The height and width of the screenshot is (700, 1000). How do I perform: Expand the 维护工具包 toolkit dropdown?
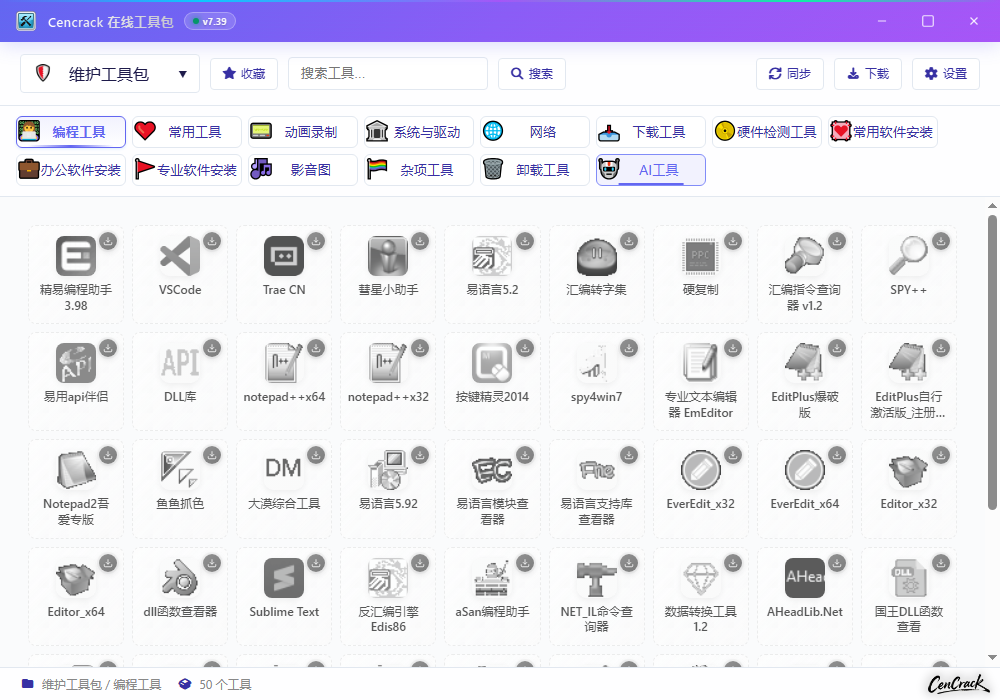pos(110,74)
